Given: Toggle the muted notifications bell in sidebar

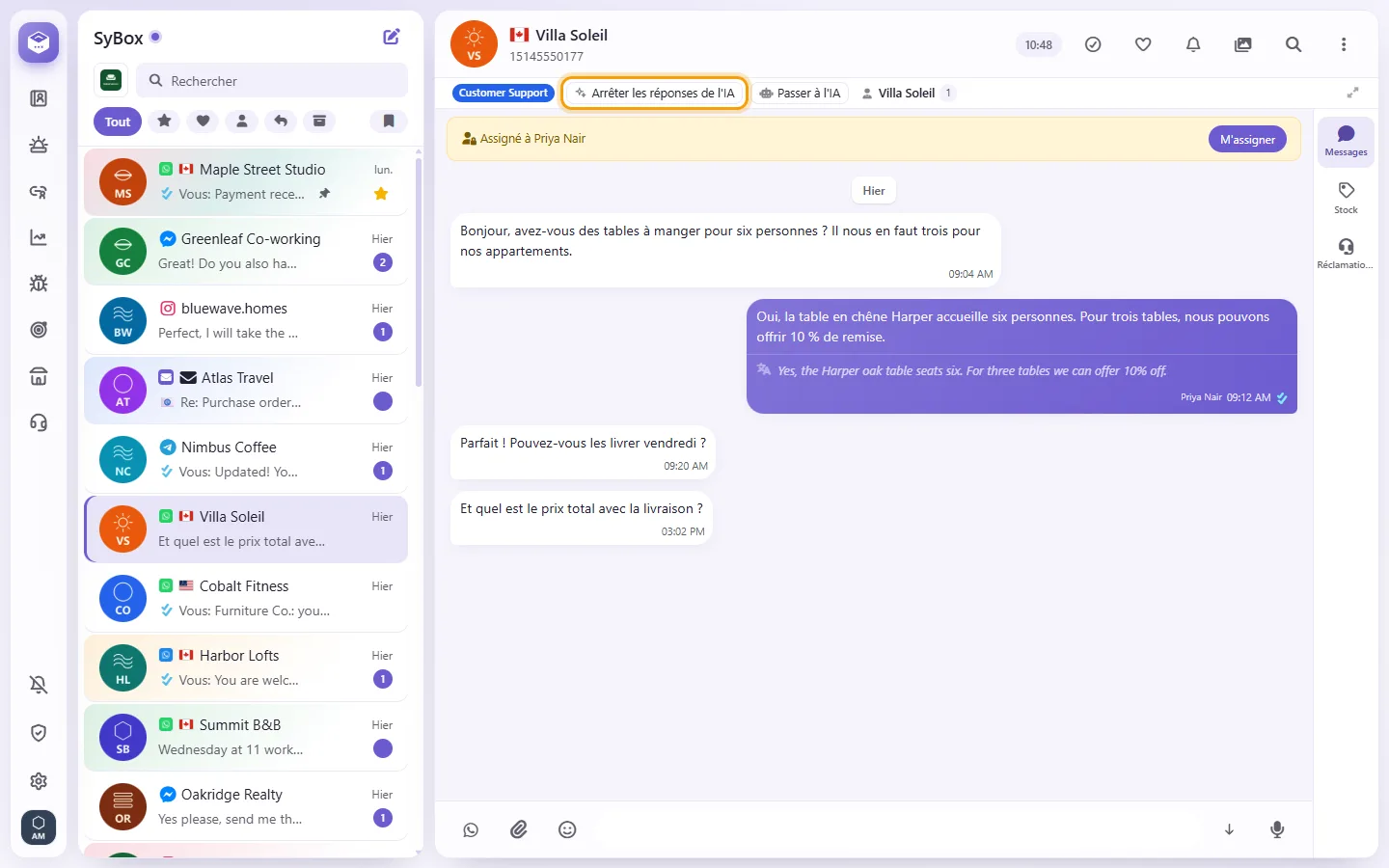Looking at the screenshot, I should tap(39, 685).
